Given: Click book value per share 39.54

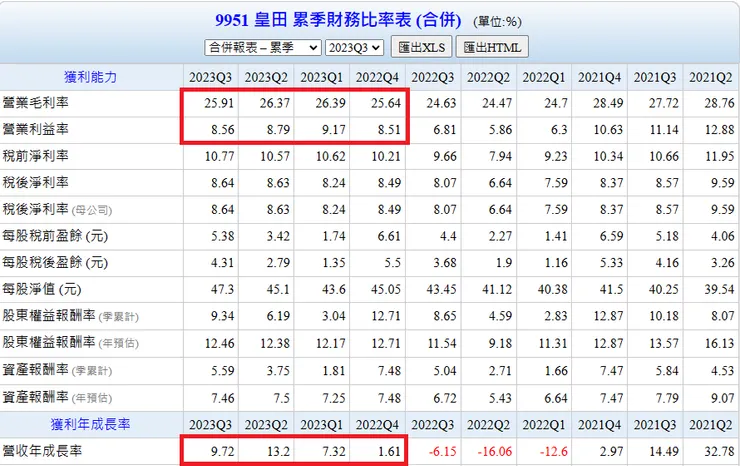Looking at the screenshot, I should click(x=720, y=289).
